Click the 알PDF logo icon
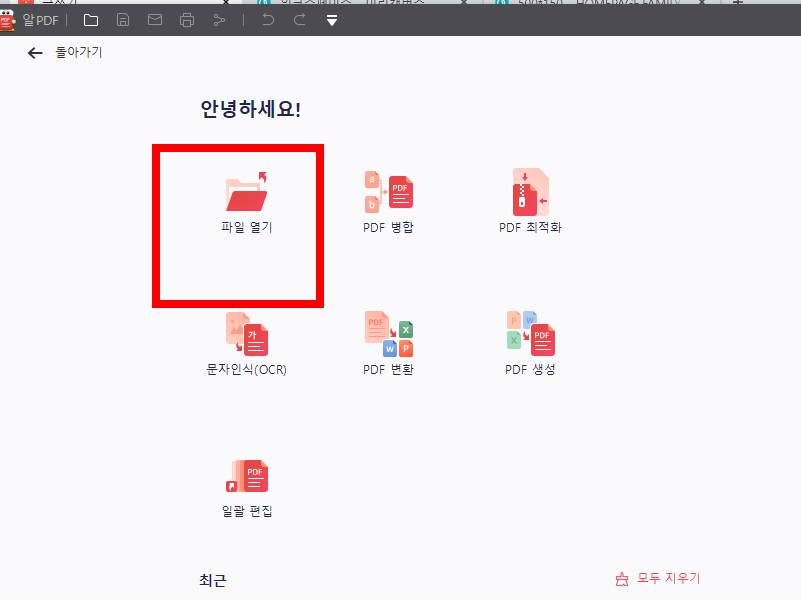 tap(9, 20)
